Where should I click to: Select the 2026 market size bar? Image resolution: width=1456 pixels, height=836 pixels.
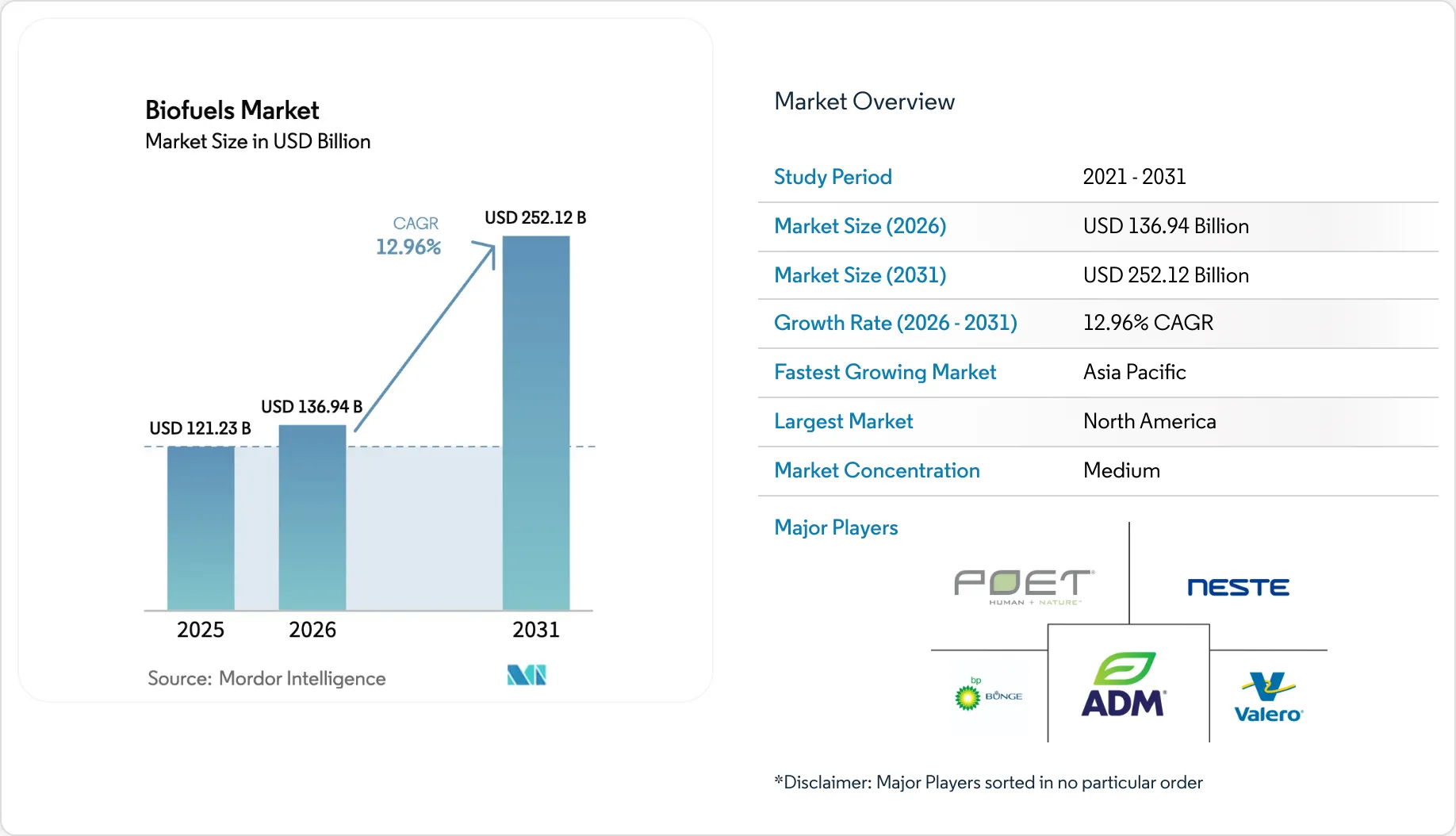tap(312, 517)
